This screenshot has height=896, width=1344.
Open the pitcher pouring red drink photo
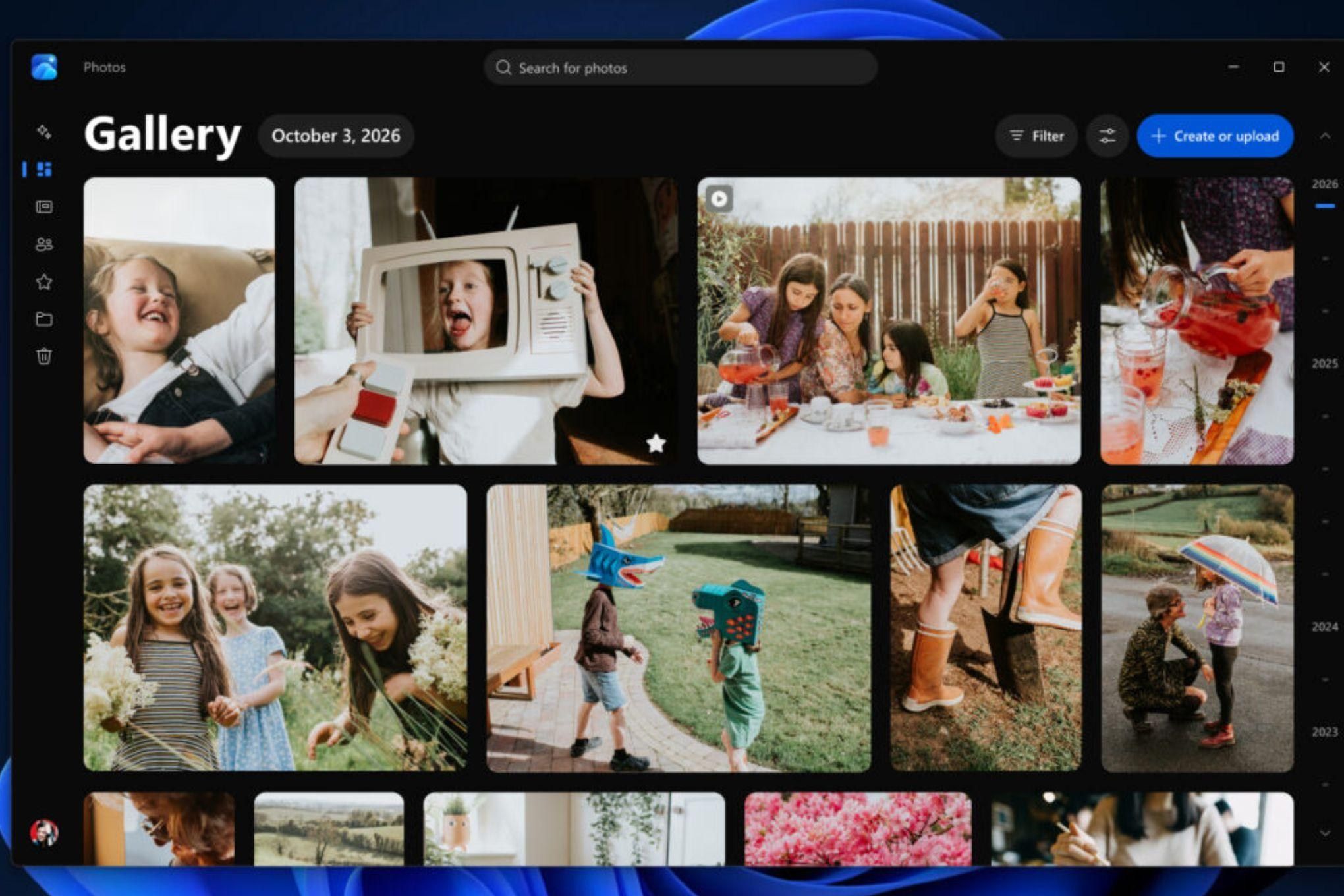(1197, 321)
